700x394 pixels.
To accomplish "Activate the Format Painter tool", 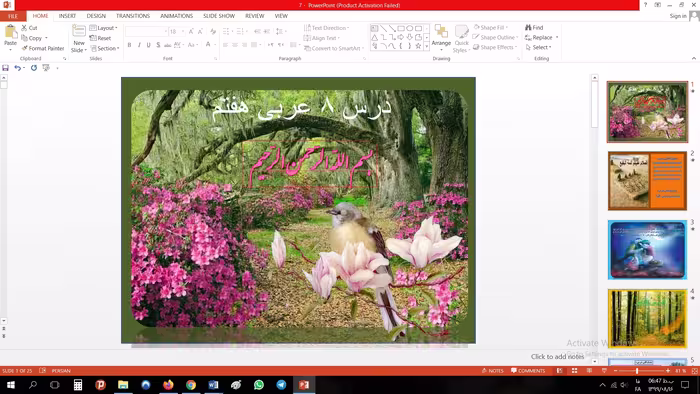I will click(43, 48).
